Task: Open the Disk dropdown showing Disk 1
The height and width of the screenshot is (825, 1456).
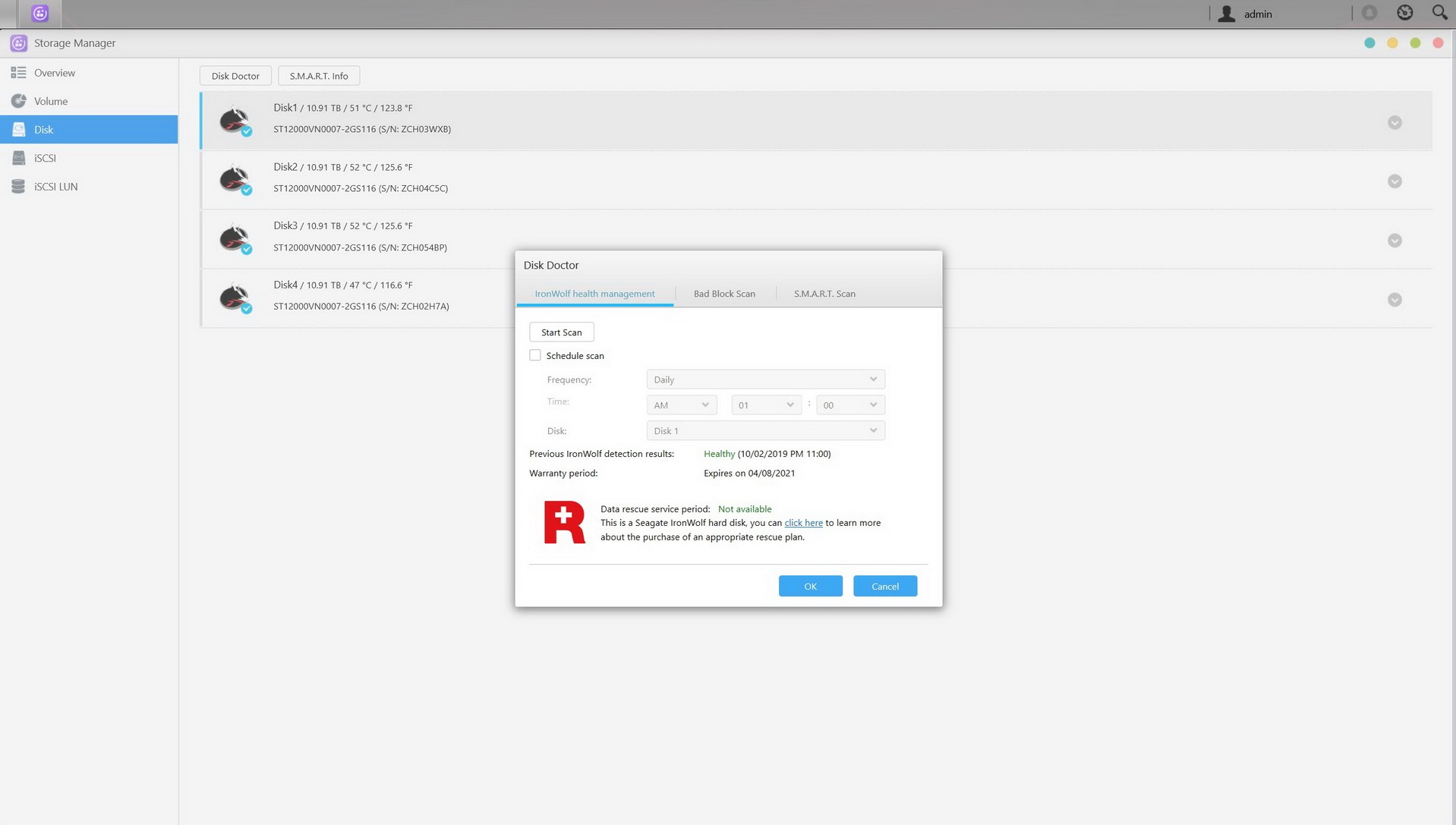Action: (765, 431)
